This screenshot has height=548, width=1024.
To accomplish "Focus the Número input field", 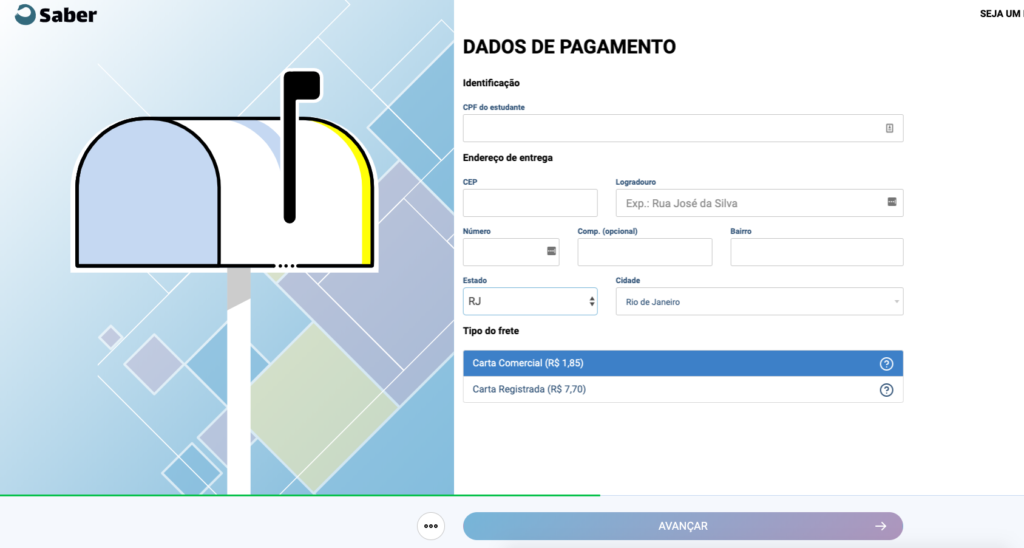I will [511, 252].
